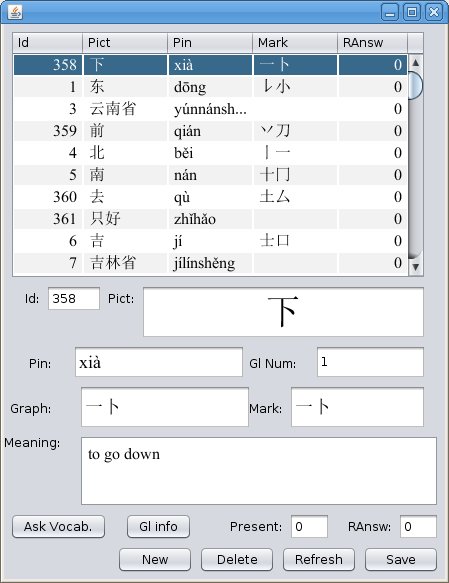Select the jílínshěng table row
Viewport: 449px width, 583px height.
210,263
